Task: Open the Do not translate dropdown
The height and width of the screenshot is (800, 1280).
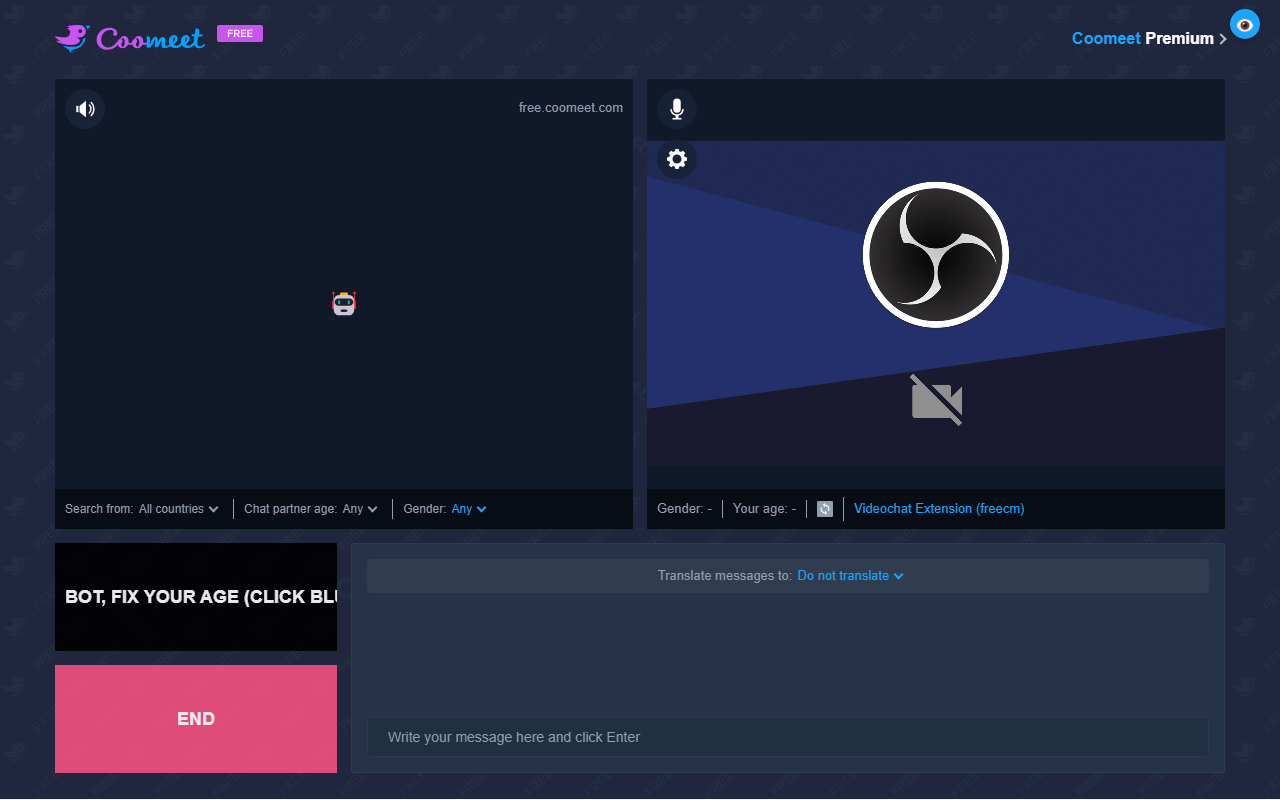Action: (851, 576)
